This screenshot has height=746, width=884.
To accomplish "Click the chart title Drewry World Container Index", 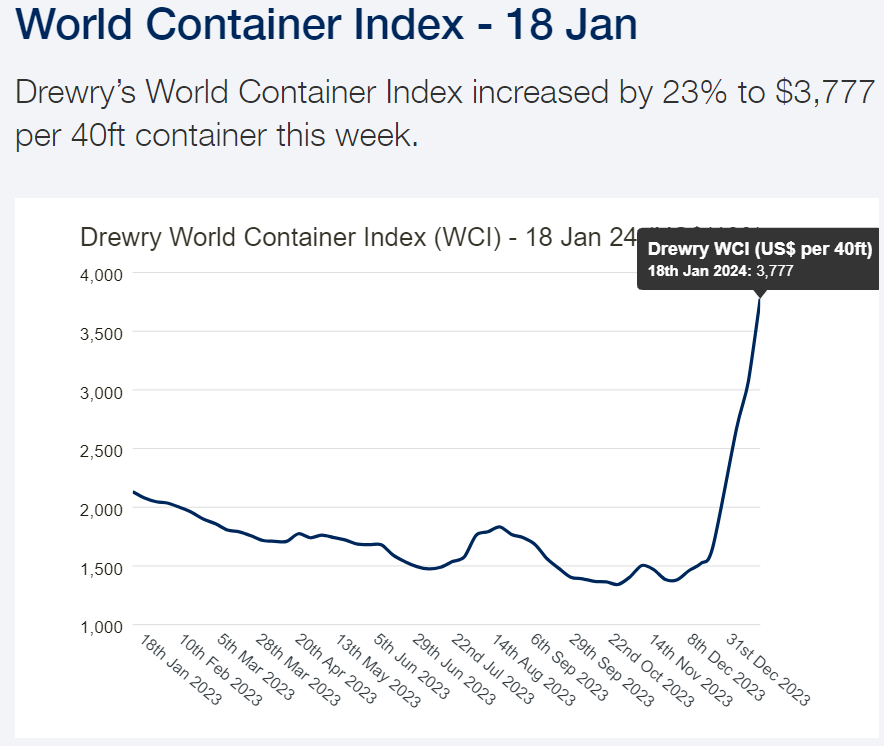I will point(359,237).
